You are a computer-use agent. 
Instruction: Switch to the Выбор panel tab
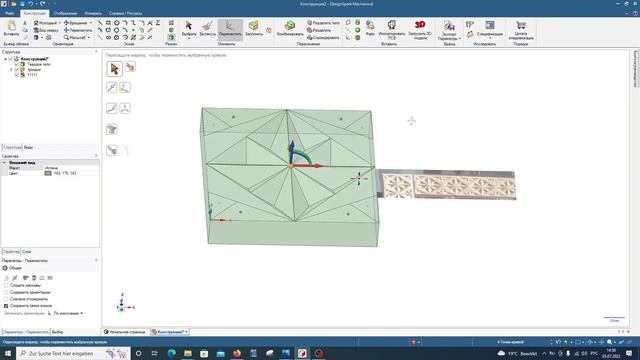(x=58, y=332)
